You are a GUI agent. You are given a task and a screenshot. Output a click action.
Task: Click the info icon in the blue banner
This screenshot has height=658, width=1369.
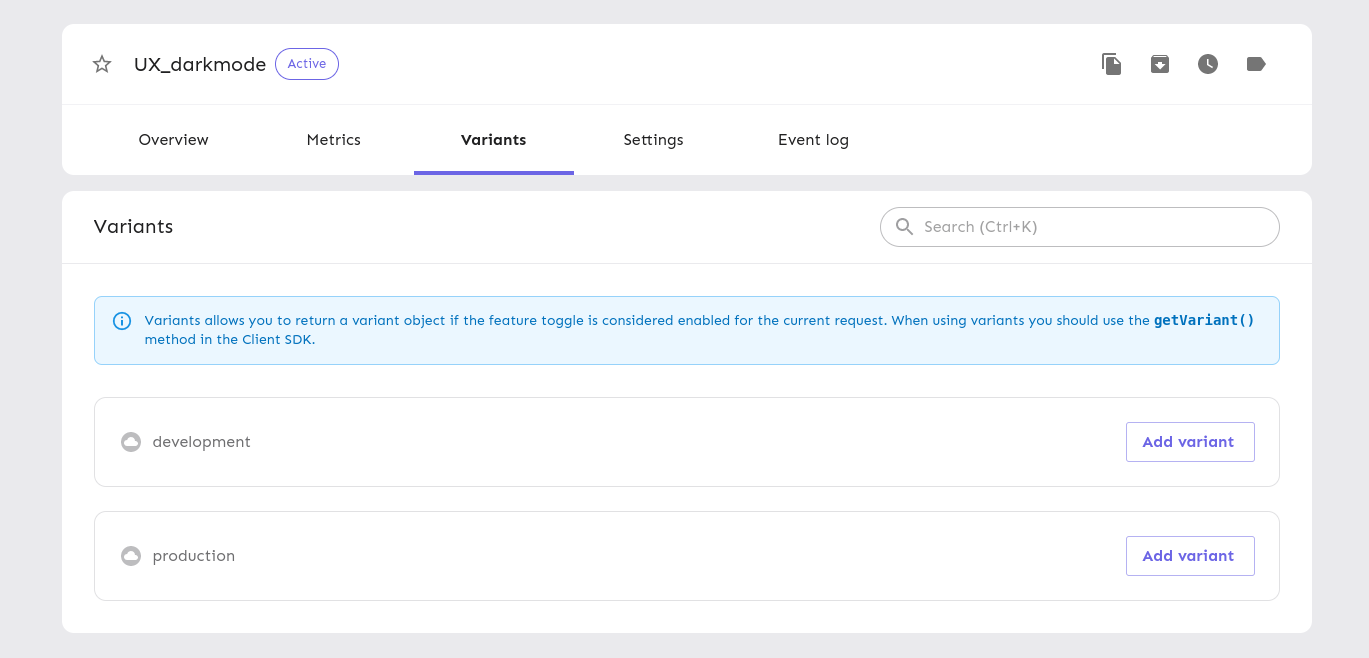122,321
